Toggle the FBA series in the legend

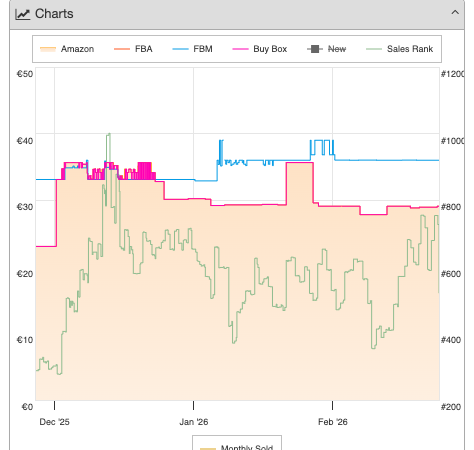tap(133, 49)
